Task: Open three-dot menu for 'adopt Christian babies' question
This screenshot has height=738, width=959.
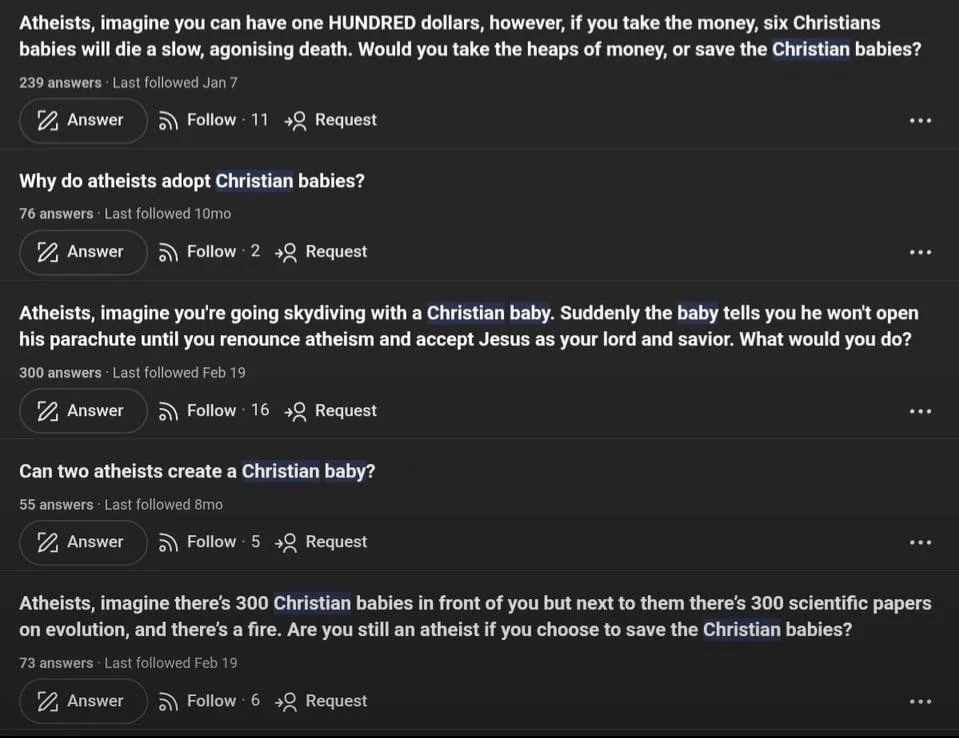Action: 920,252
